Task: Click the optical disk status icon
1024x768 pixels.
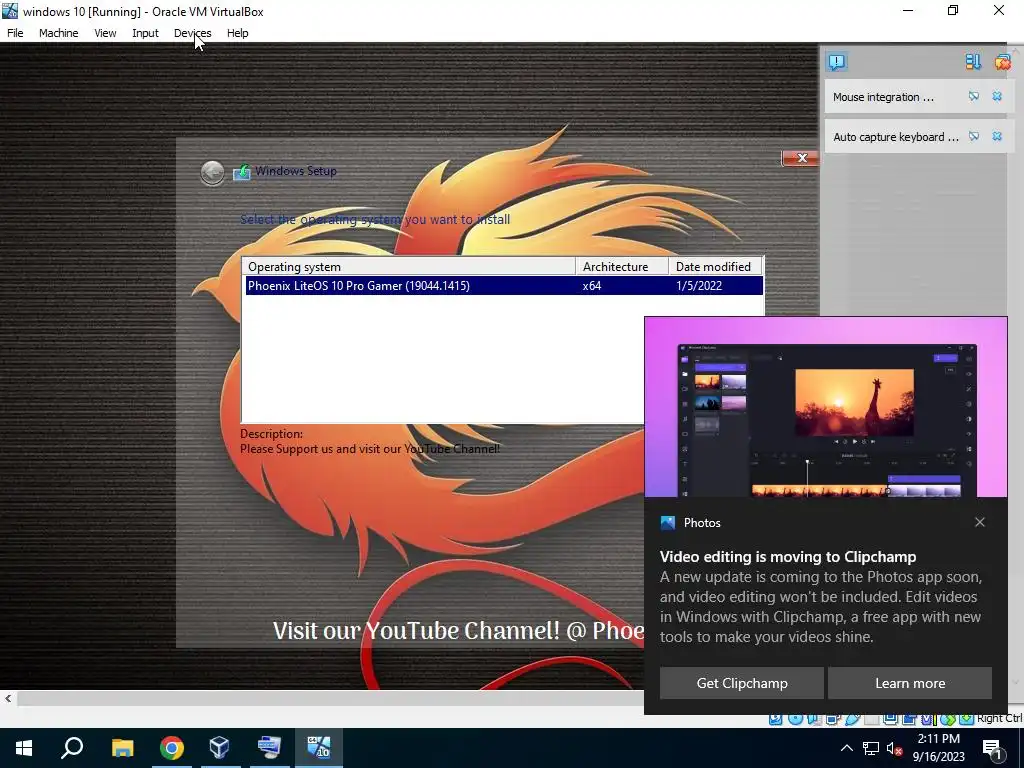Action: click(795, 719)
